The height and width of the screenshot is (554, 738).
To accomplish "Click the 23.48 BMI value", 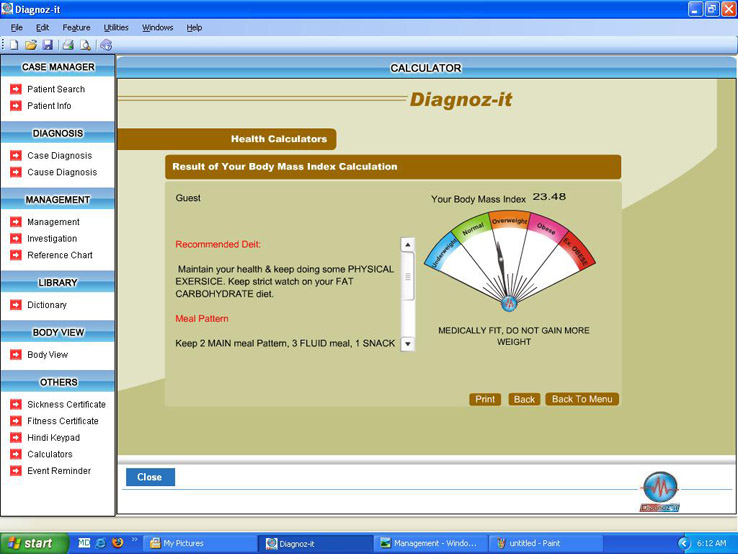I will tap(549, 197).
